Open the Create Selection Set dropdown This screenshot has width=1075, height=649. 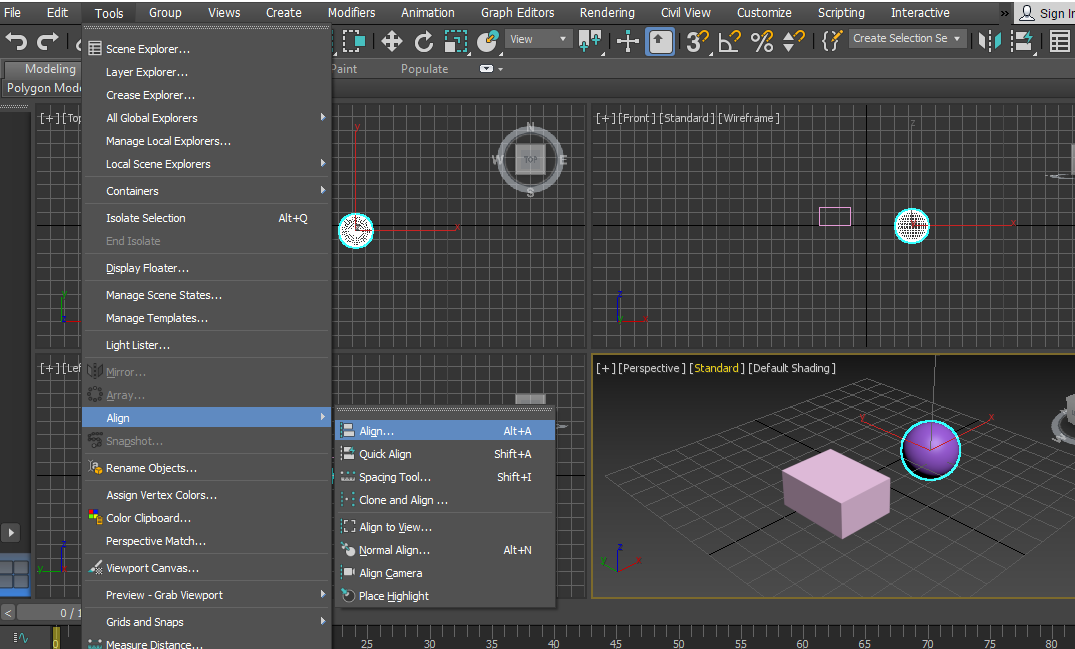click(907, 38)
